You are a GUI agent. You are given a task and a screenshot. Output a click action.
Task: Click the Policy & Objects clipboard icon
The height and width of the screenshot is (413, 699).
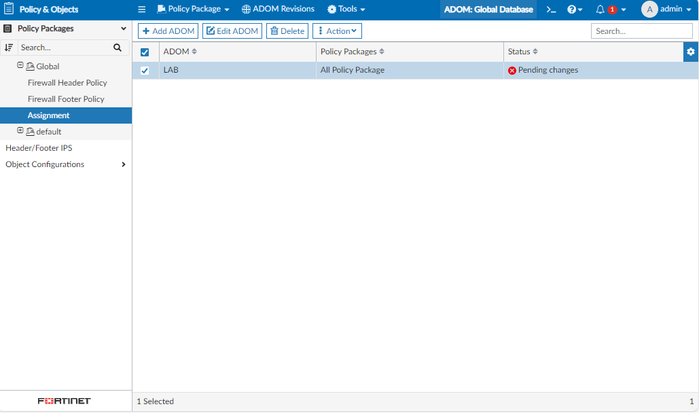pyautogui.click(x=8, y=8)
